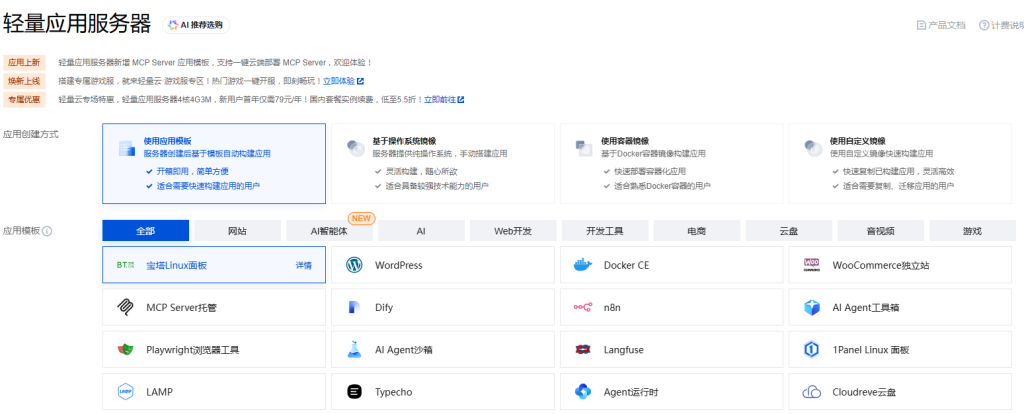Click the Dify logo icon
The height and width of the screenshot is (414, 1024).
354,307
